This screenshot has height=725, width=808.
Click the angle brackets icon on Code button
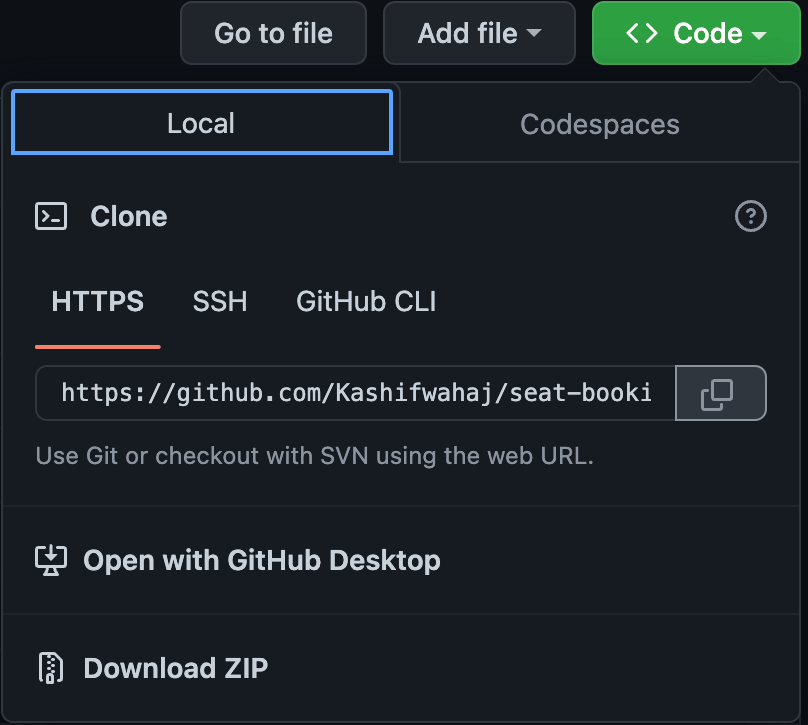pos(642,33)
